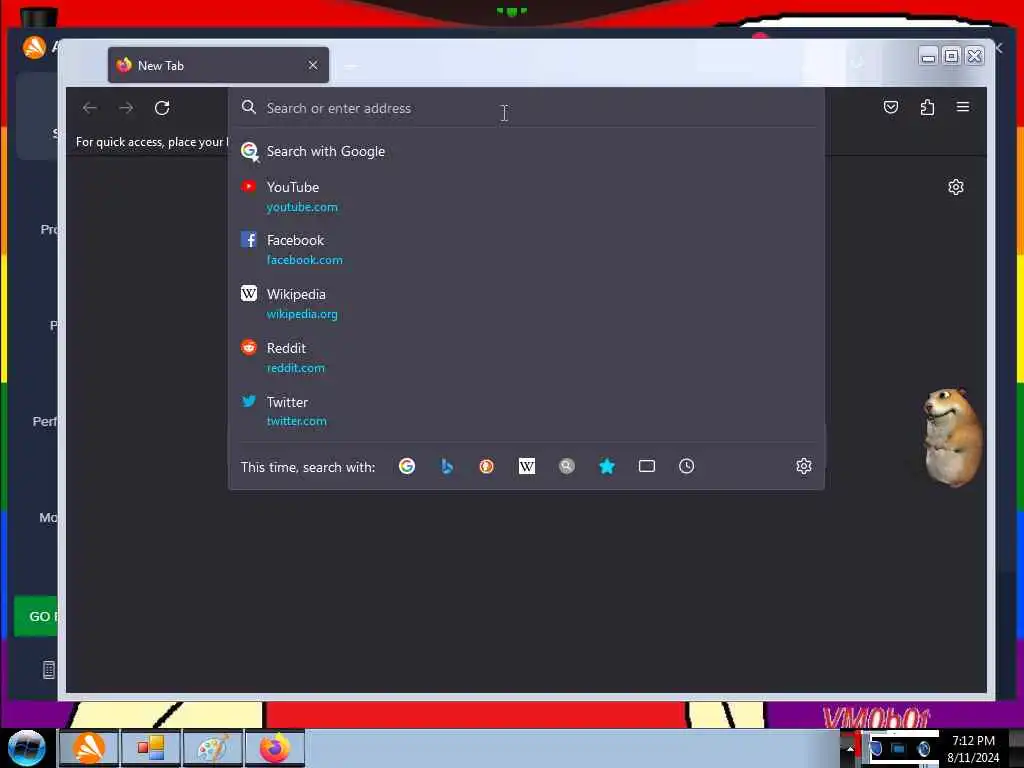Click the Facebook favicon in suggestions

pos(248,240)
